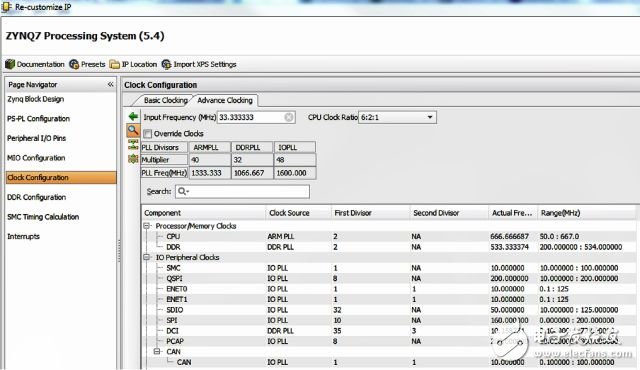
Task: Click DDRPLL frequency 1066.667 cell
Action: pyautogui.click(x=252, y=173)
